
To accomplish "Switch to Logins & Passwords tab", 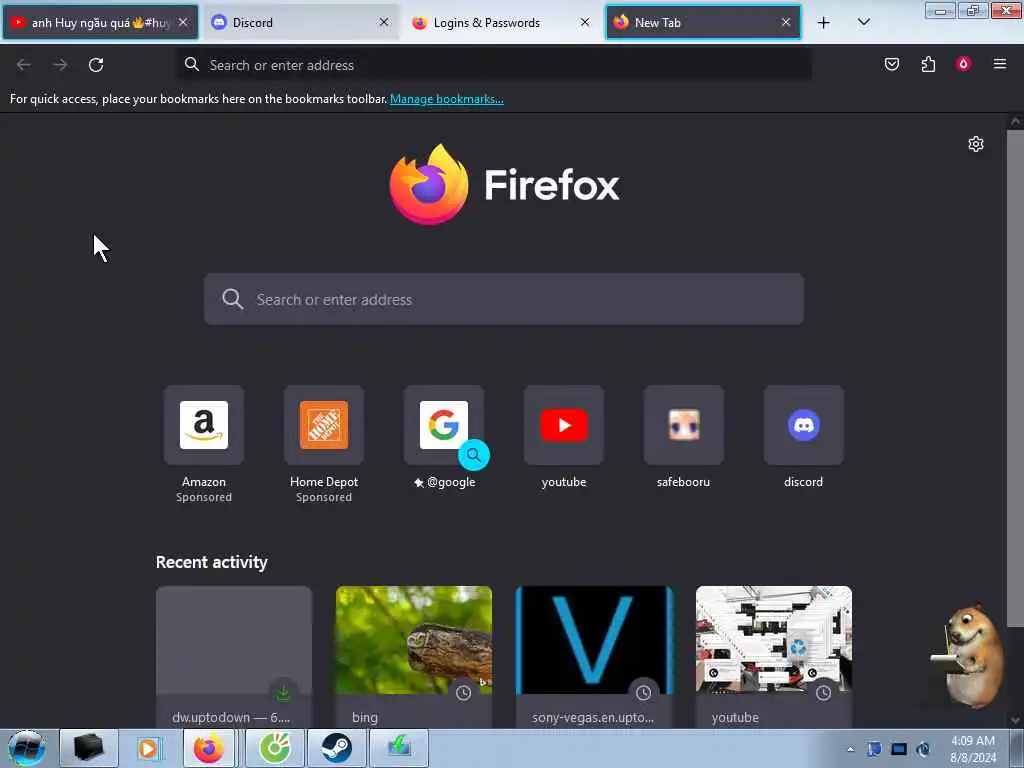I will 502,23.
